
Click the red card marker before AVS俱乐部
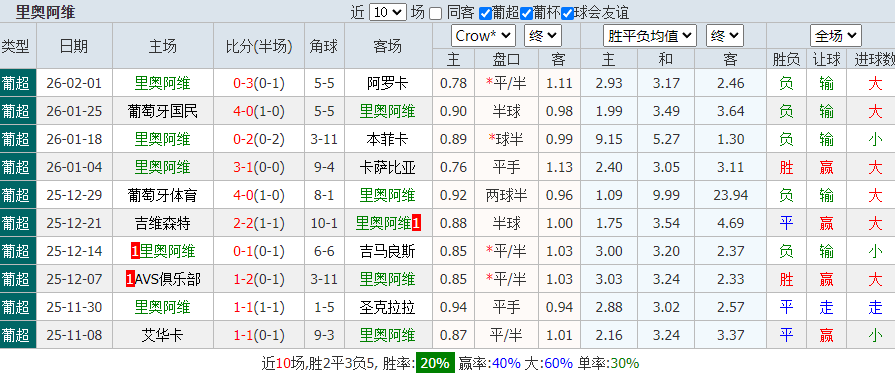pos(130,279)
